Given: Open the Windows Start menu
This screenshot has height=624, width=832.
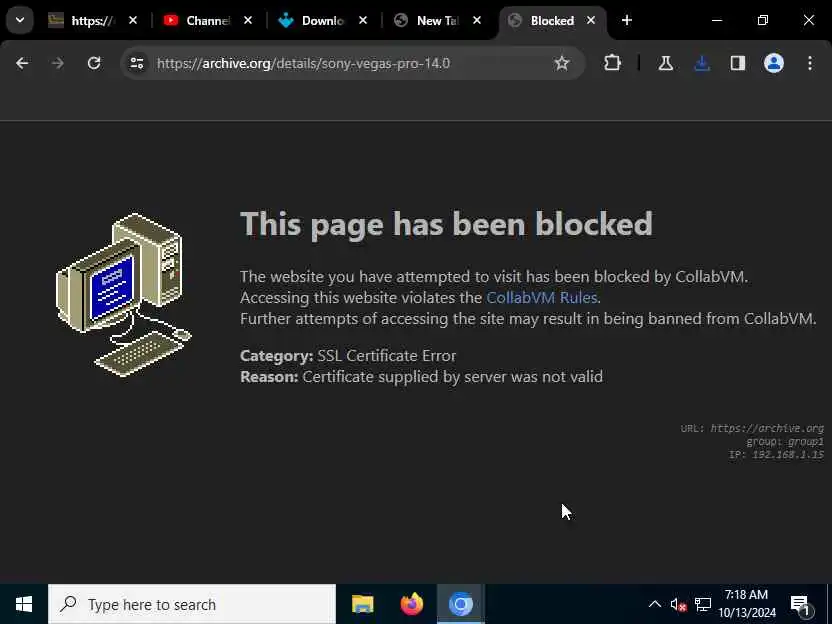Looking at the screenshot, I should click(24, 604).
